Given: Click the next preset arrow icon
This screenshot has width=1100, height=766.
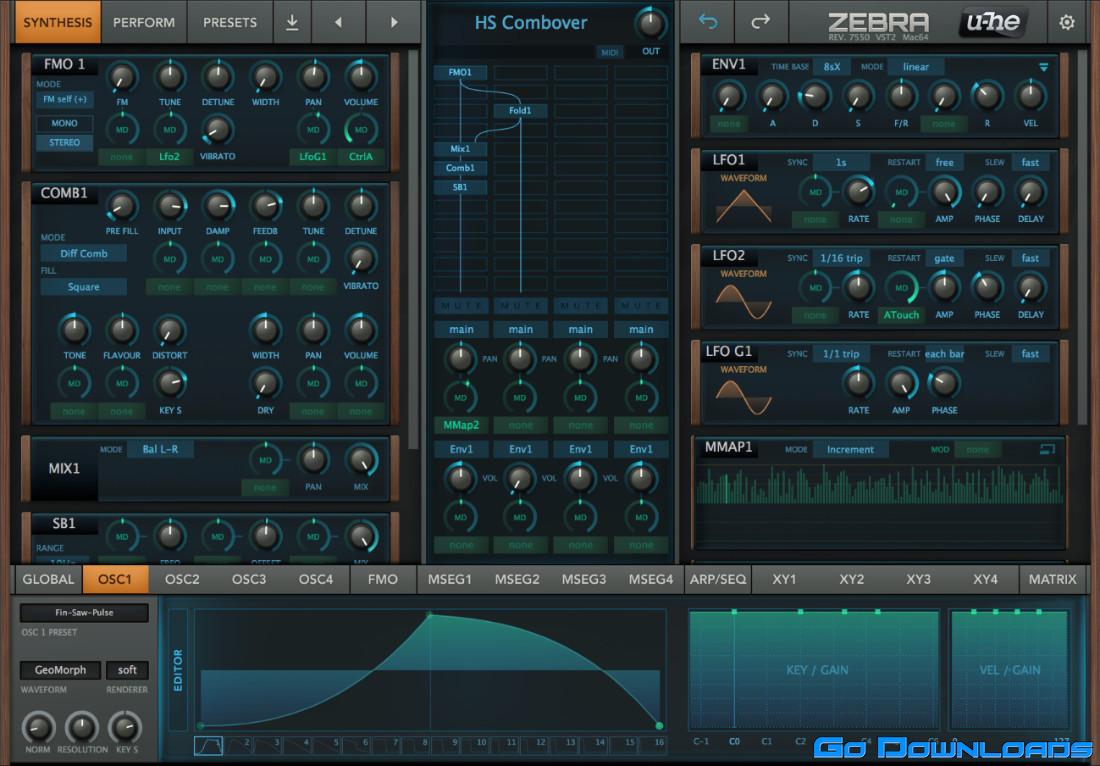Looking at the screenshot, I should click(x=394, y=22).
